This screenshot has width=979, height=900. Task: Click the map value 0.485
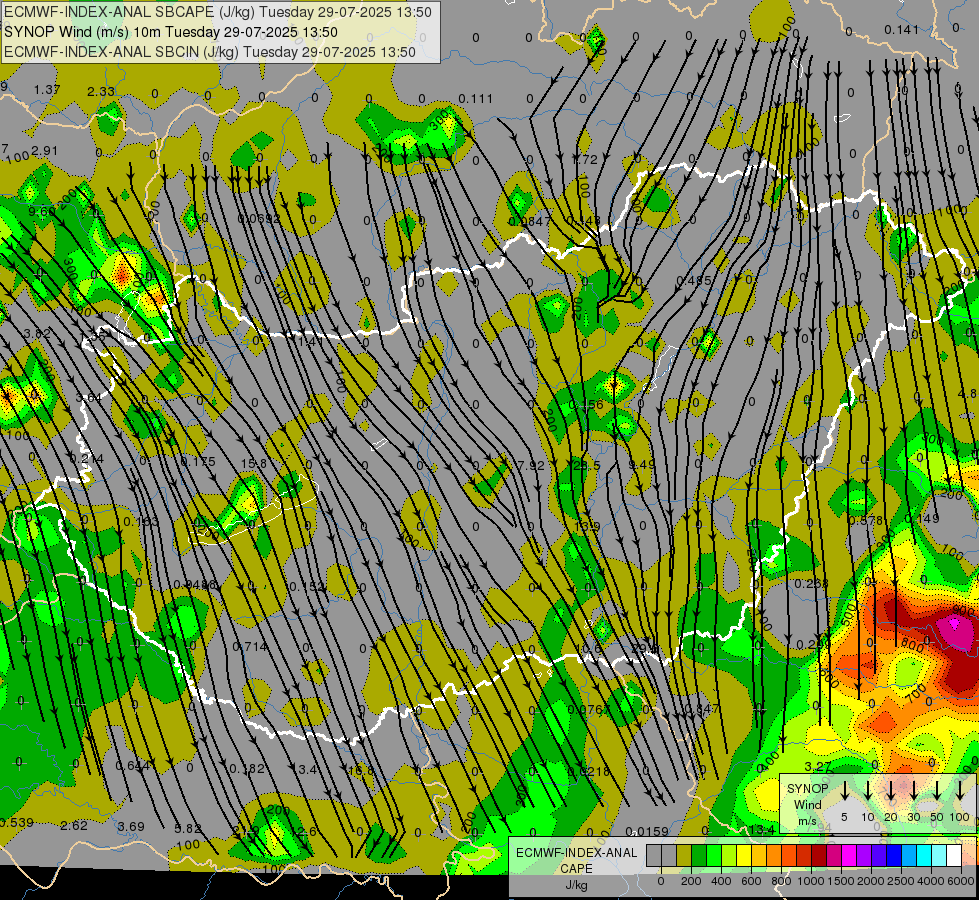[x=694, y=281]
